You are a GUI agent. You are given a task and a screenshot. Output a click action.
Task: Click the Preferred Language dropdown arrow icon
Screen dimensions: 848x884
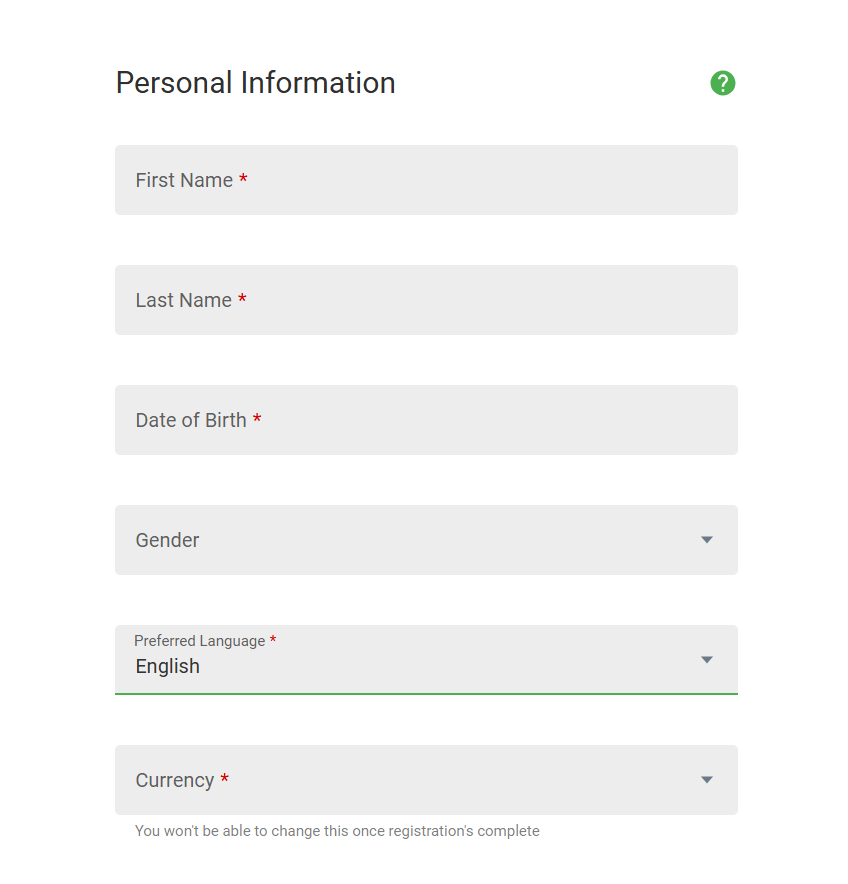(707, 660)
